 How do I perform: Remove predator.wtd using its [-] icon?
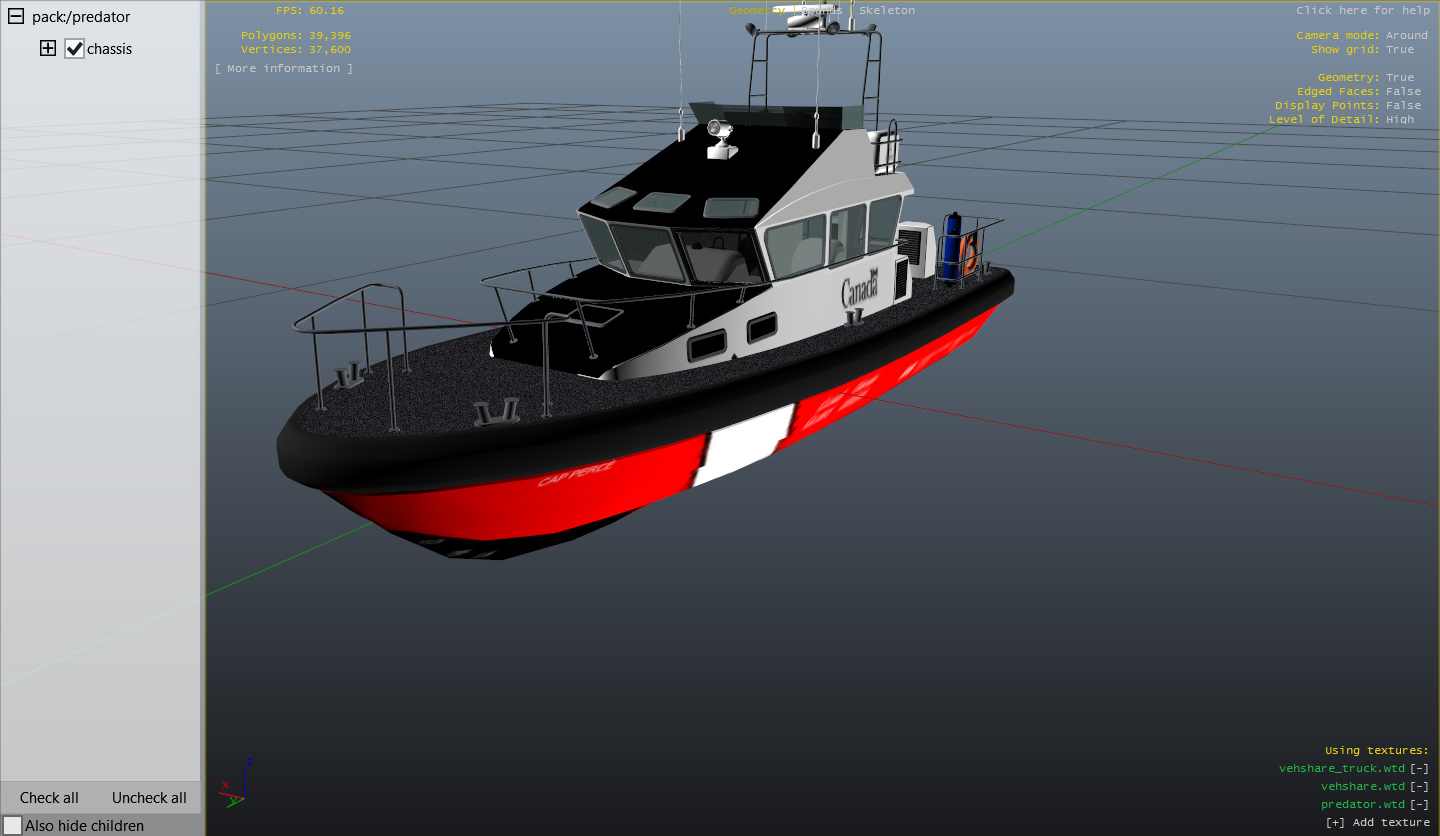pos(1419,804)
